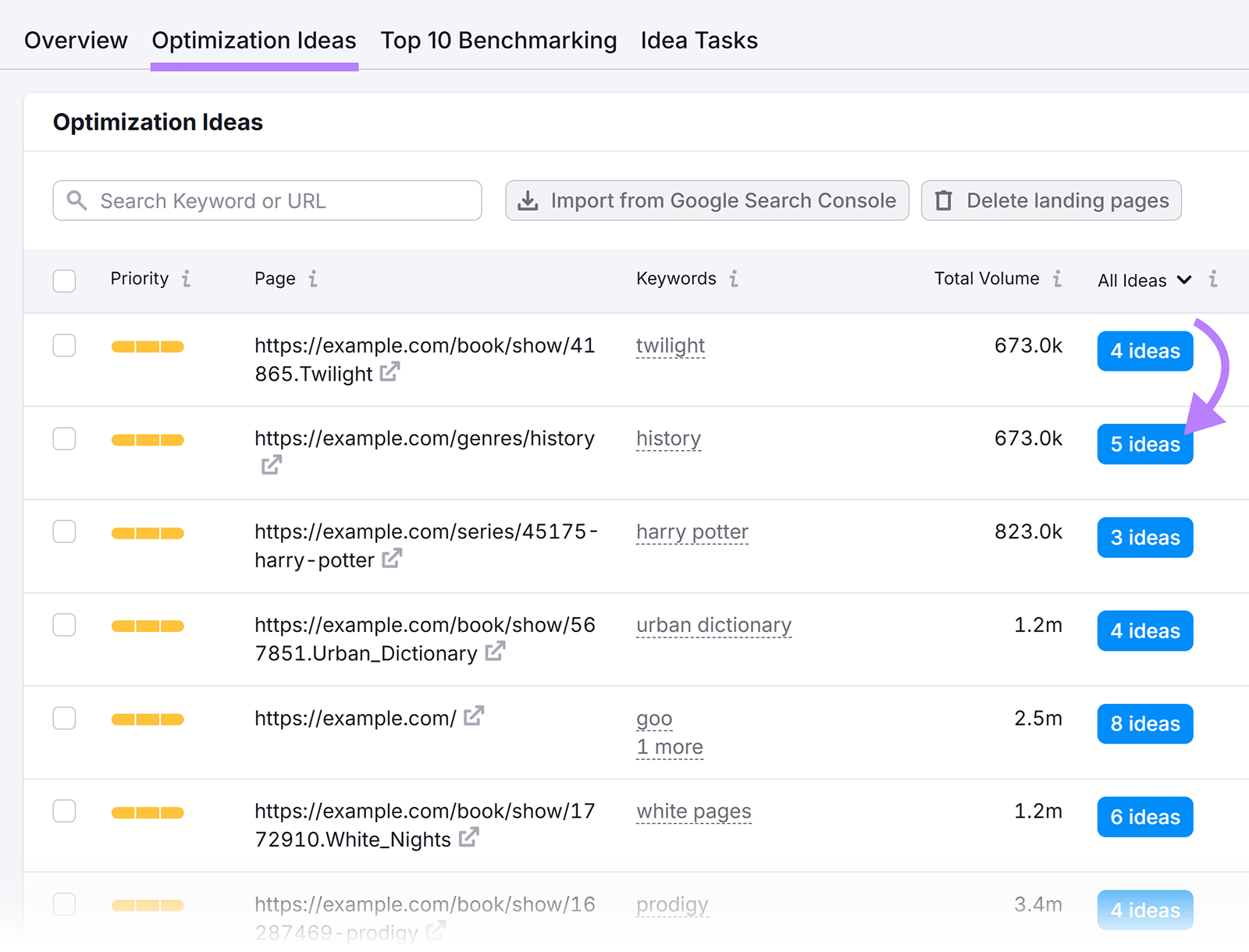Expand the 1 more keywords link
The height and width of the screenshot is (952, 1249).
click(669, 747)
